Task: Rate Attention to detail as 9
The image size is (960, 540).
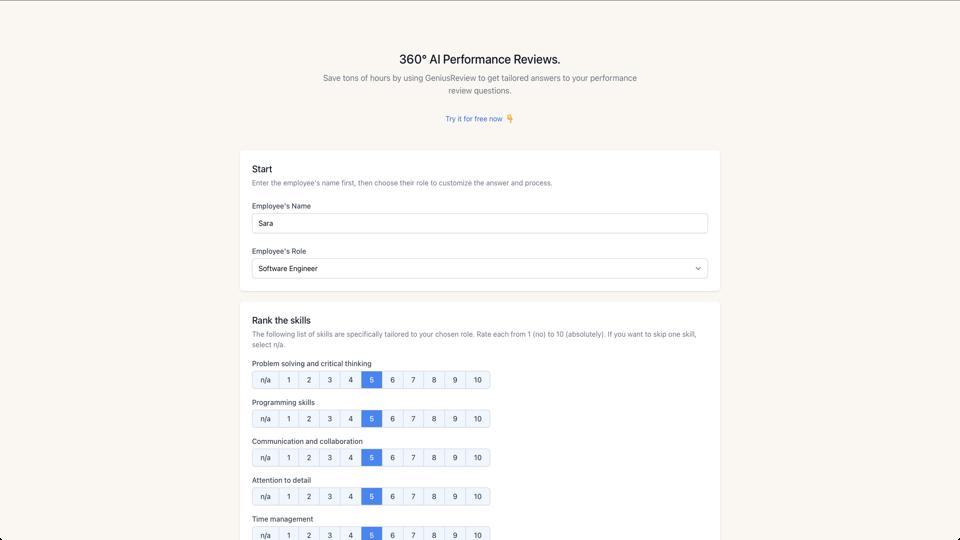Action: point(455,497)
